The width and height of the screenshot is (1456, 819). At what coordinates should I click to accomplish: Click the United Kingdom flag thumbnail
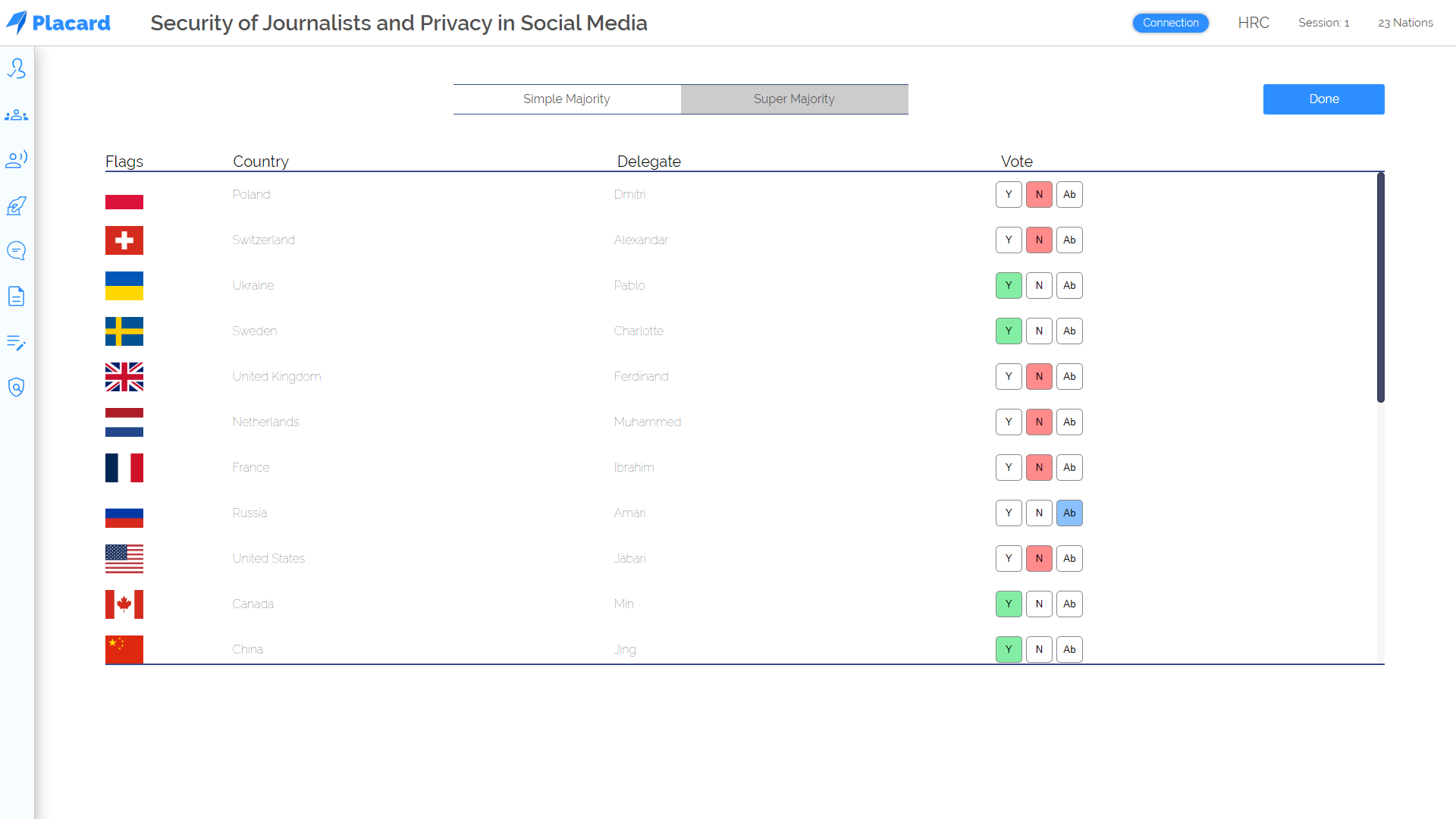click(x=124, y=377)
